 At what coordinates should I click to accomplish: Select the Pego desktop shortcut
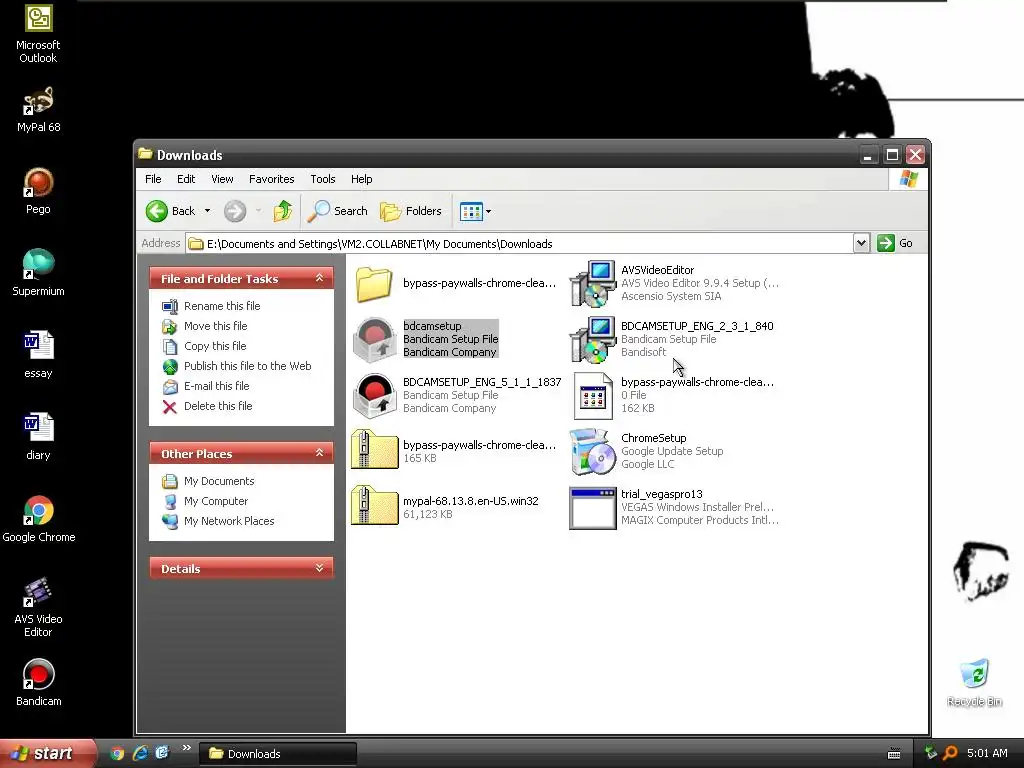tap(38, 191)
